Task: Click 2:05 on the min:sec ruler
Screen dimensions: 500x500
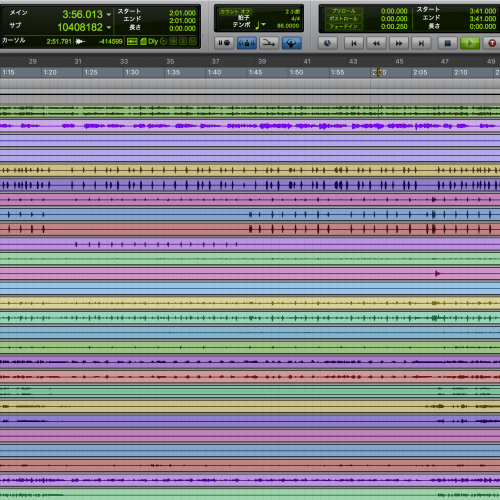Action: click(420, 72)
